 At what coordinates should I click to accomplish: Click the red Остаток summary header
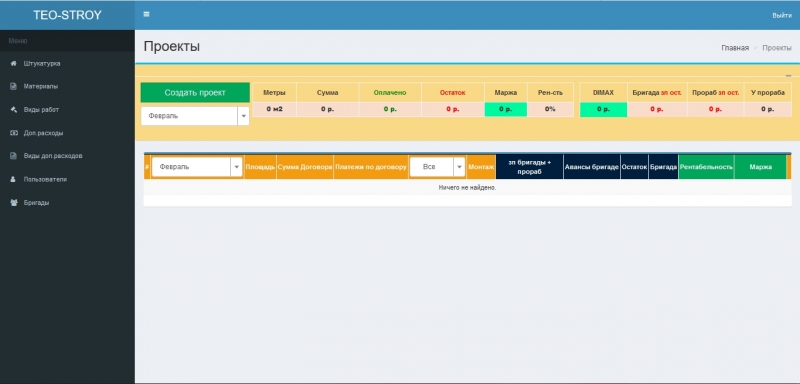click(453, 93)
